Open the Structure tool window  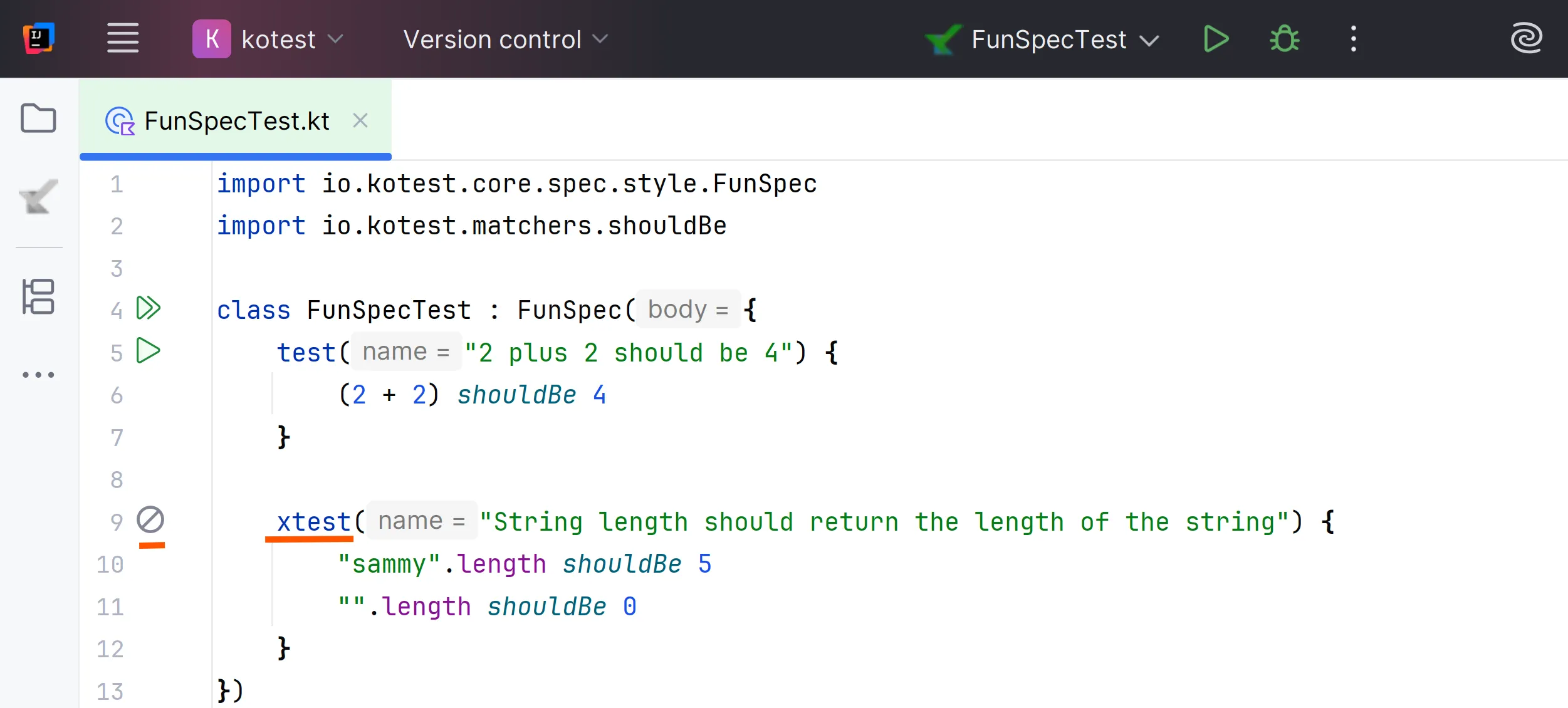pyautogui.click(x=38, y=296)
